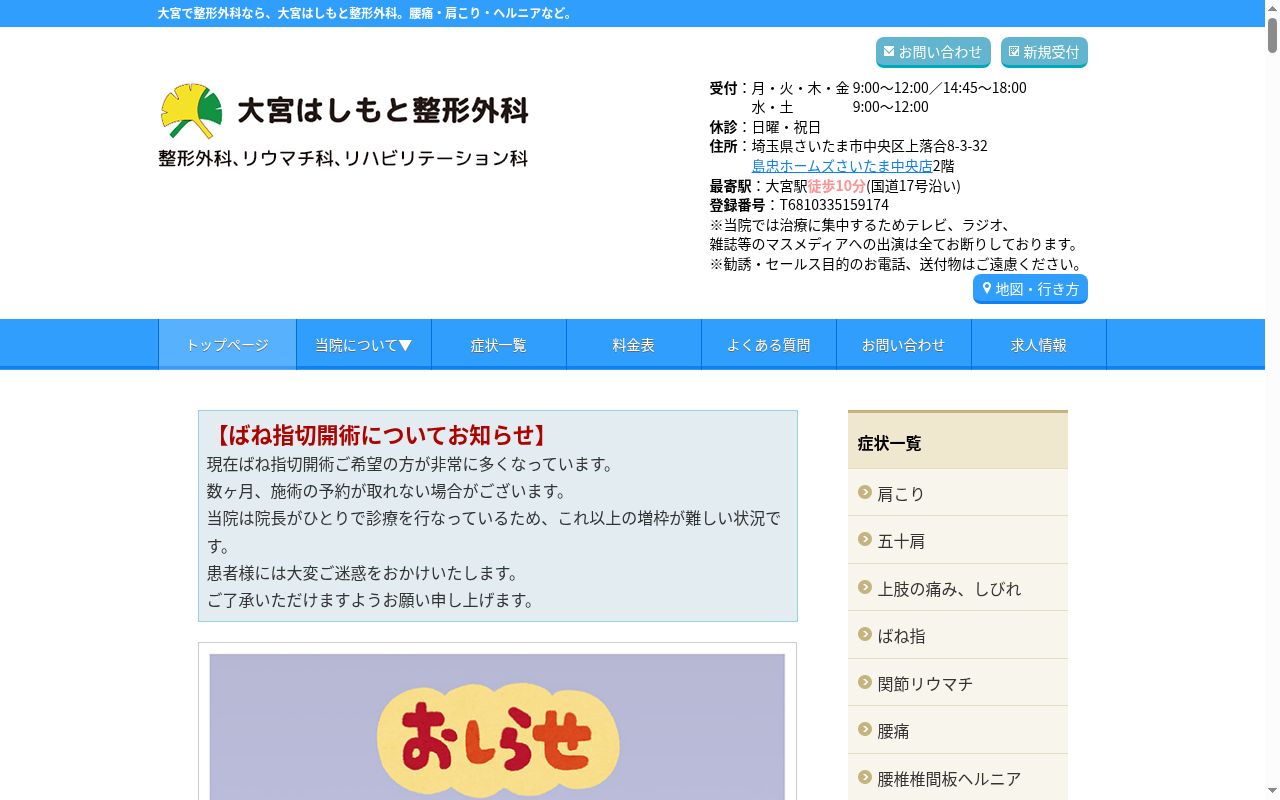
Task: Open お問い合わせ in navigation bar
Action: point(904,345)
